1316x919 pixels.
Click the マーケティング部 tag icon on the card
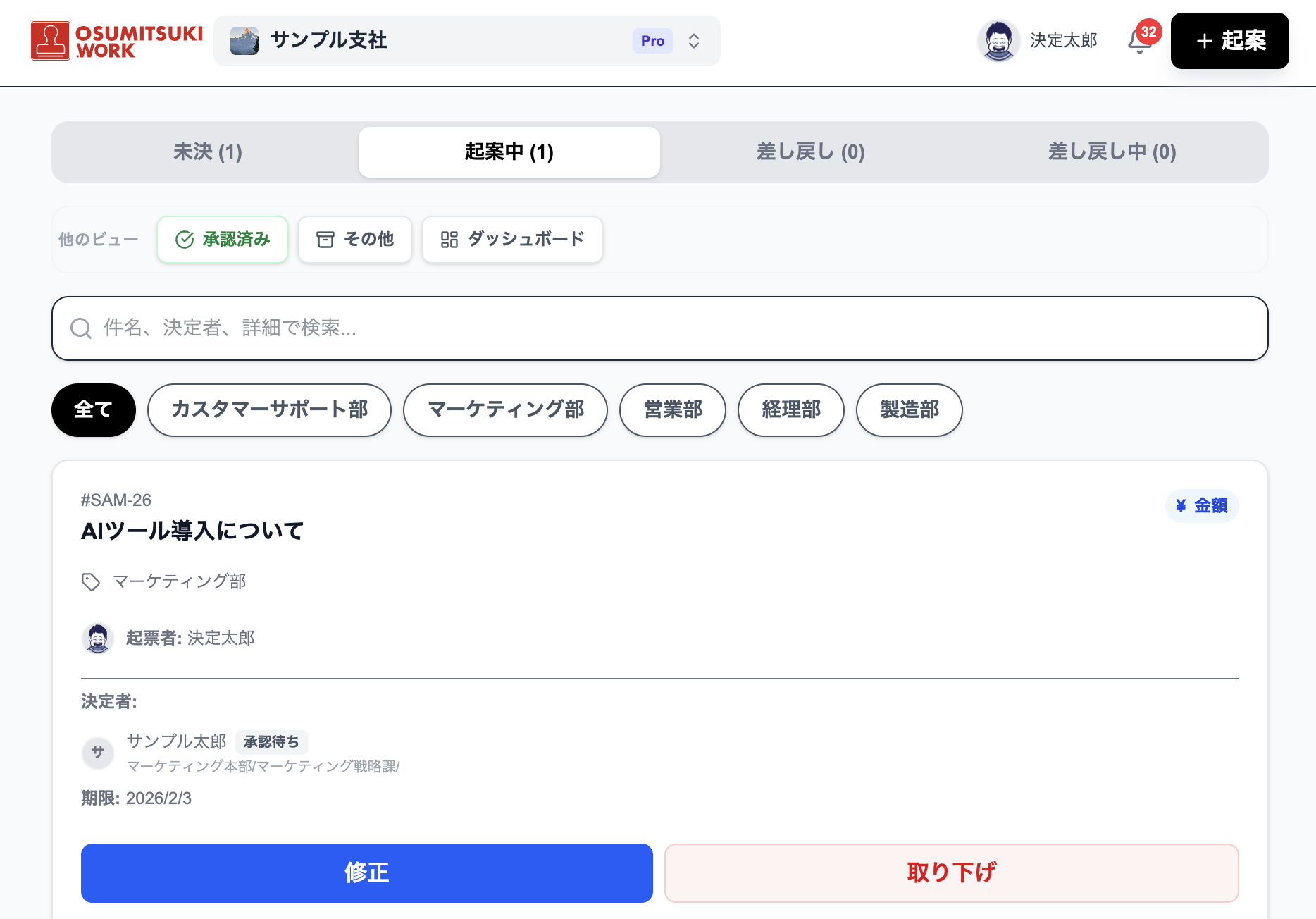[90, 581]
